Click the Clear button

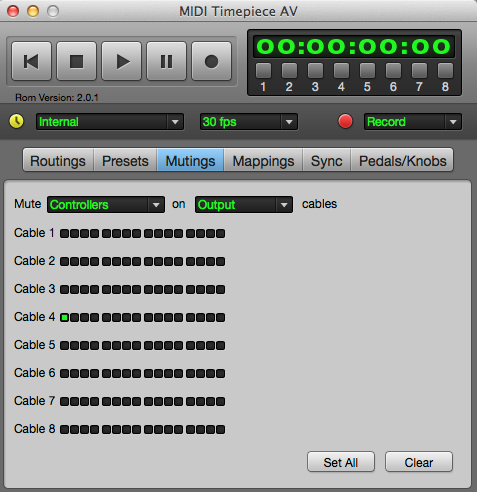tap(419, 462)
